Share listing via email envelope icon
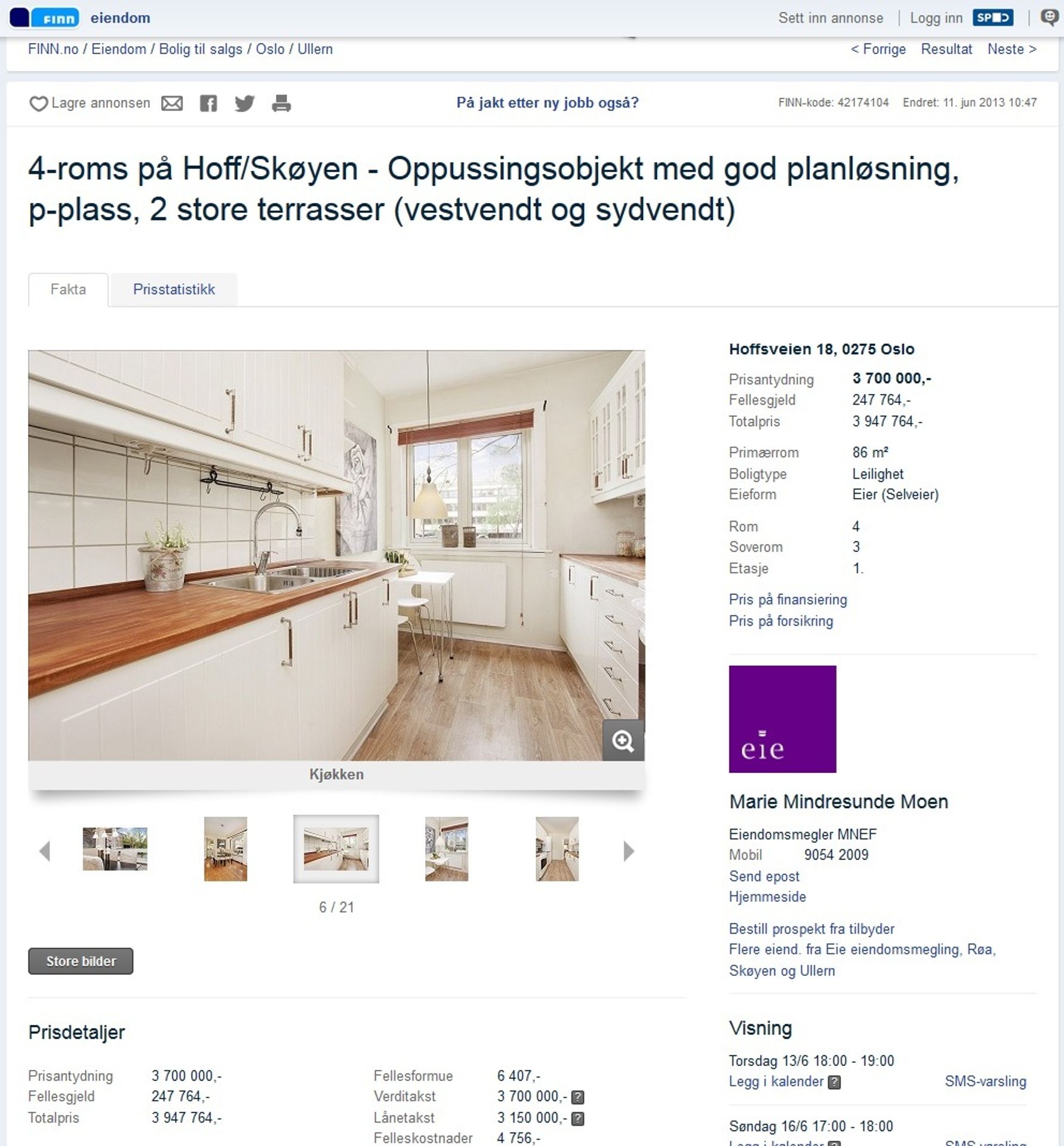The image size is (1064, 1146). click(x=172, y=103)
